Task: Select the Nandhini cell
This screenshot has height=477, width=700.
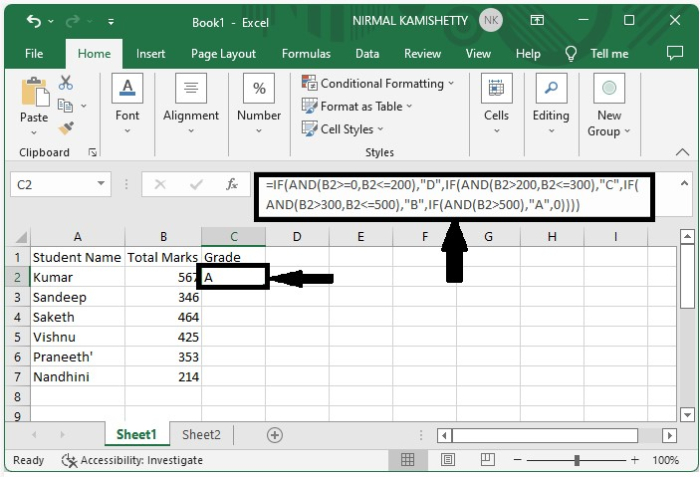Action: 78,377
